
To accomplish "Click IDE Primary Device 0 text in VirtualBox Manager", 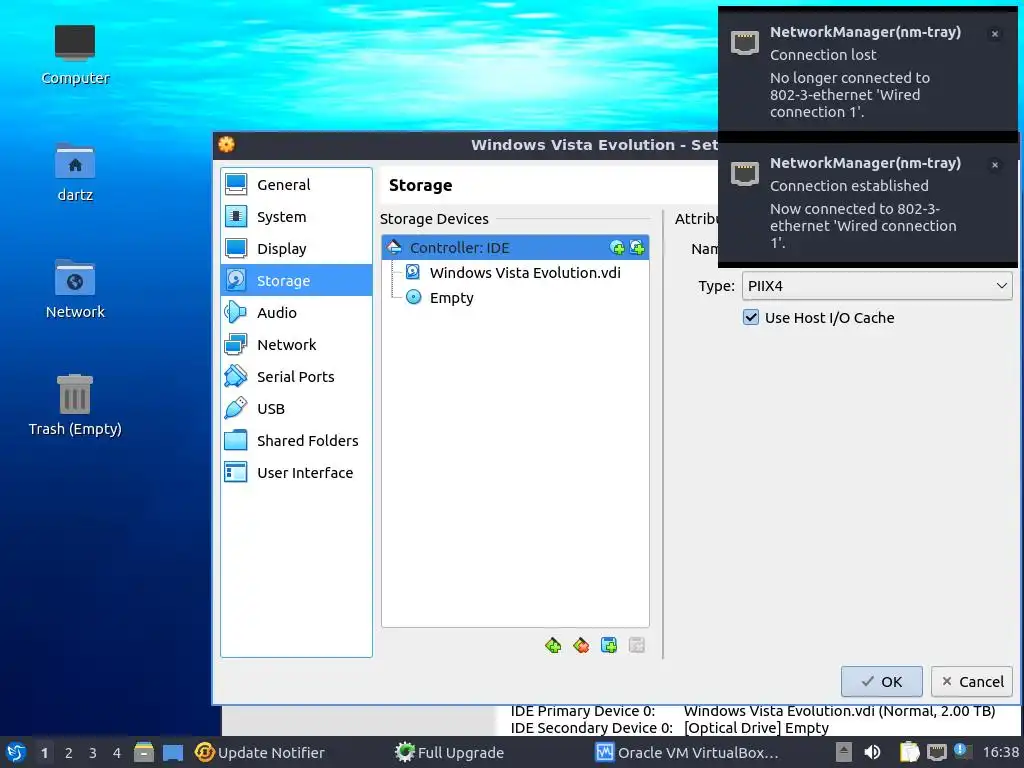I will coord(583,711).
